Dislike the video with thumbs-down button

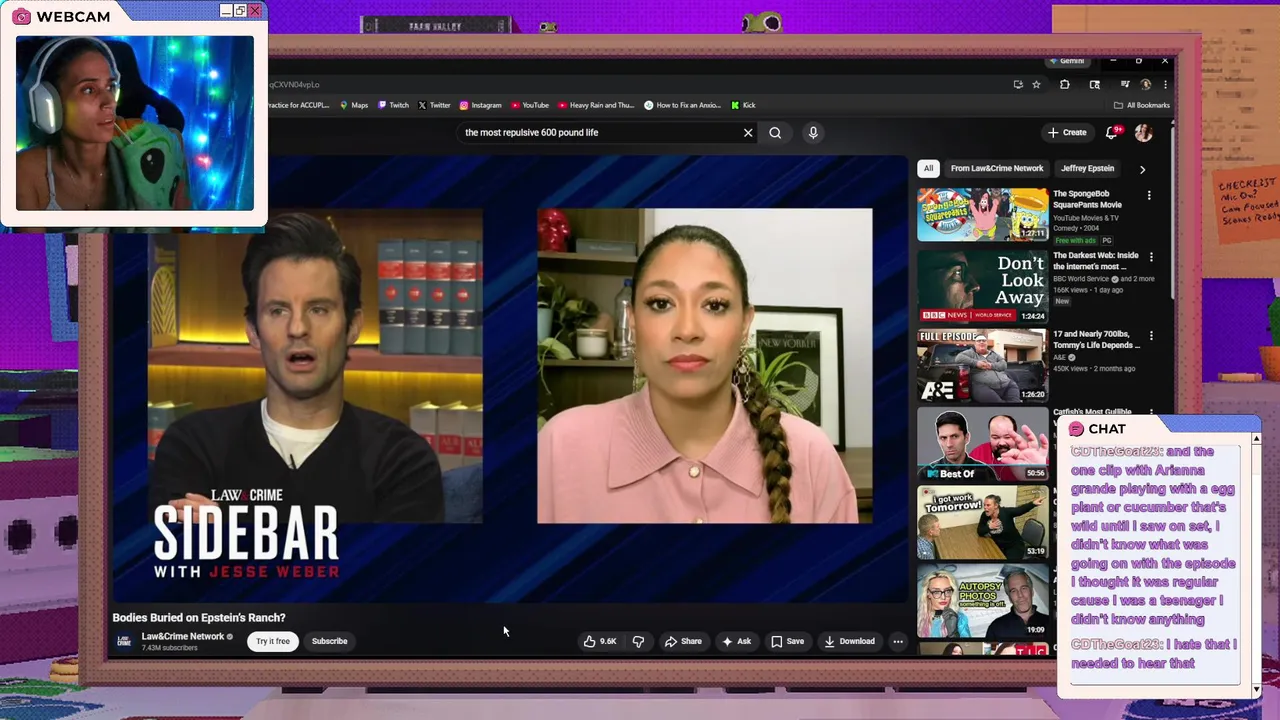pos(638,641)
